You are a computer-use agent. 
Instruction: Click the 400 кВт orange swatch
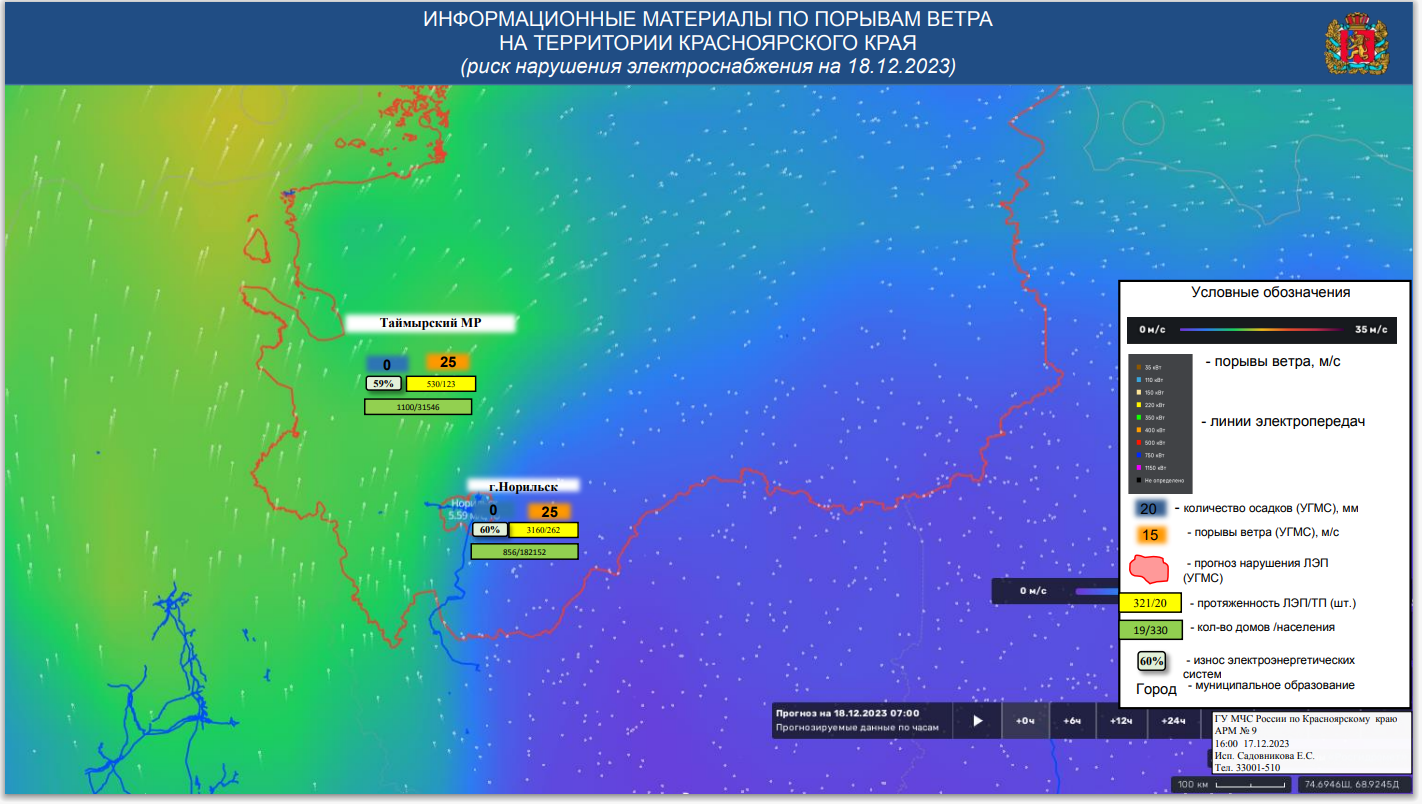click(1139, 430)
